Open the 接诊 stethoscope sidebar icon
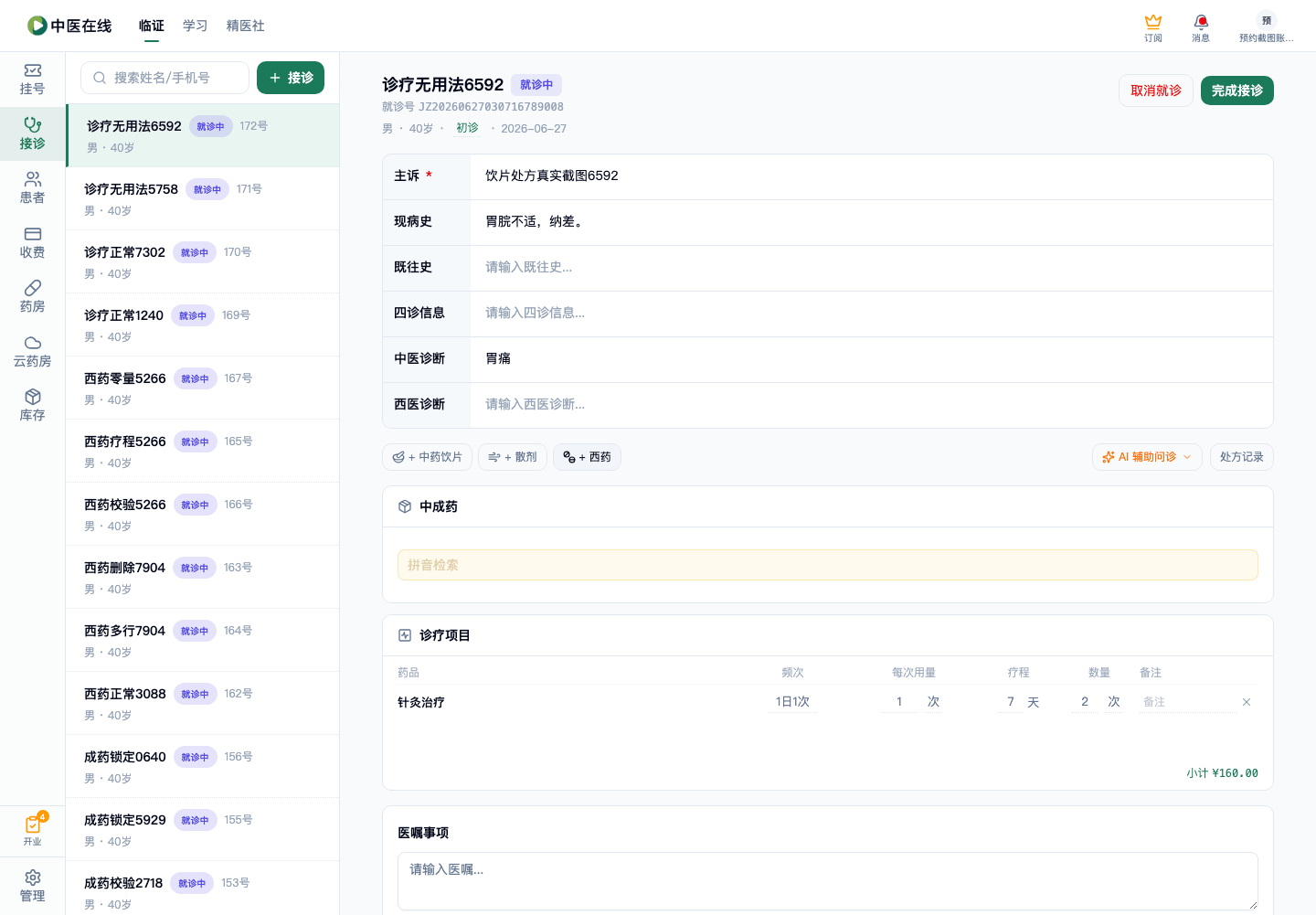 32,133
